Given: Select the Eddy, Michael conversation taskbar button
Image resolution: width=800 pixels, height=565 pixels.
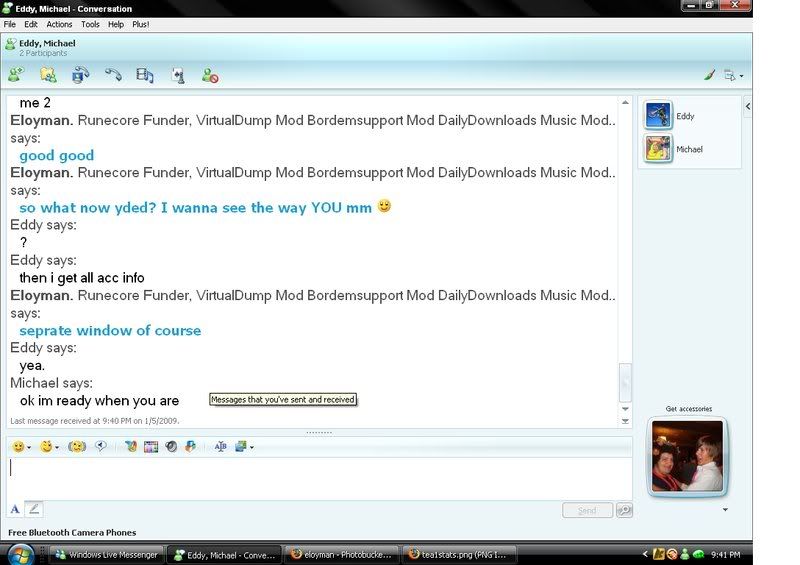Looking at the screenshot, I should tap(224, 555).
